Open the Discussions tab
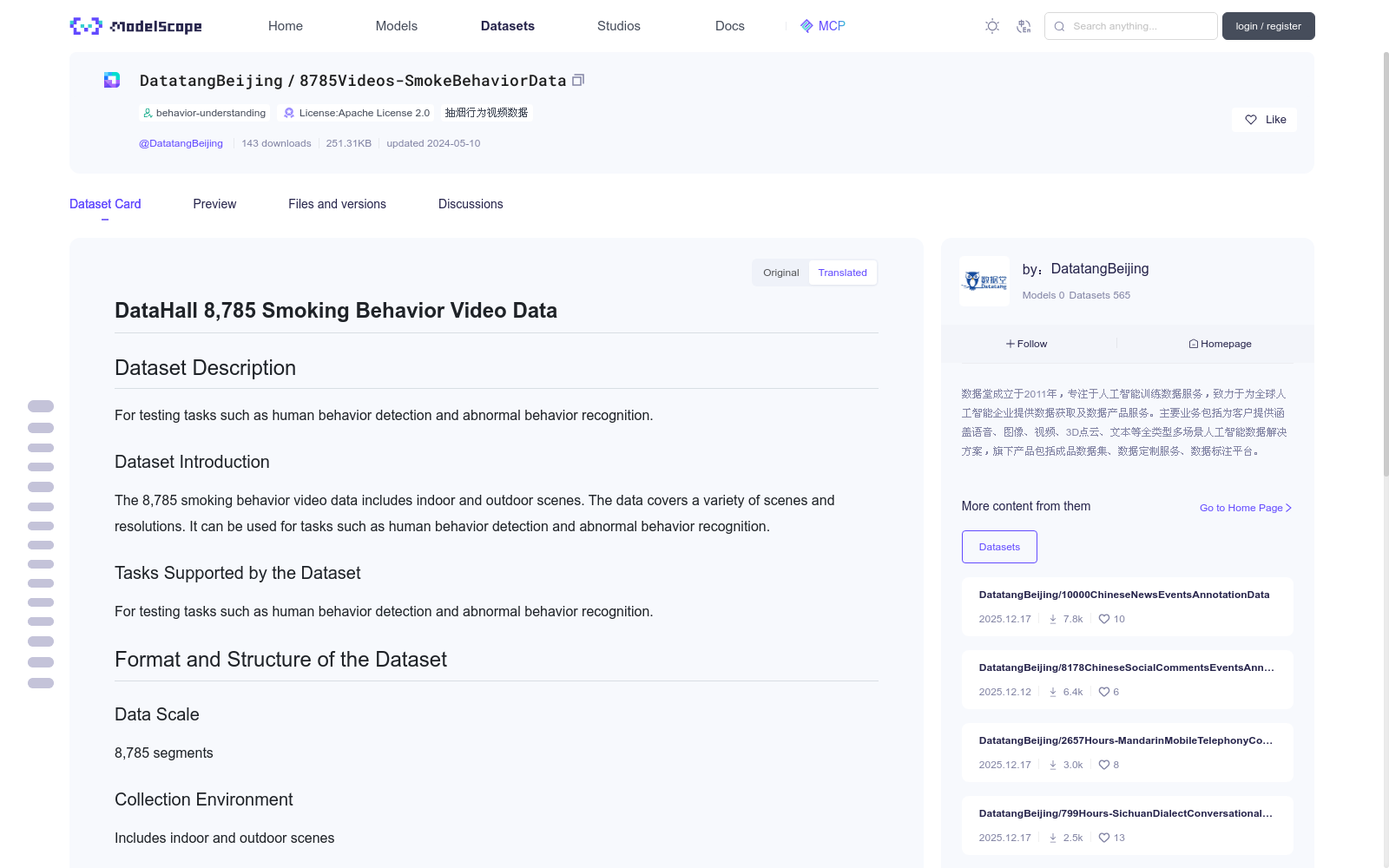Screen dimensions: 1389x868 click(x=471, y=204)
